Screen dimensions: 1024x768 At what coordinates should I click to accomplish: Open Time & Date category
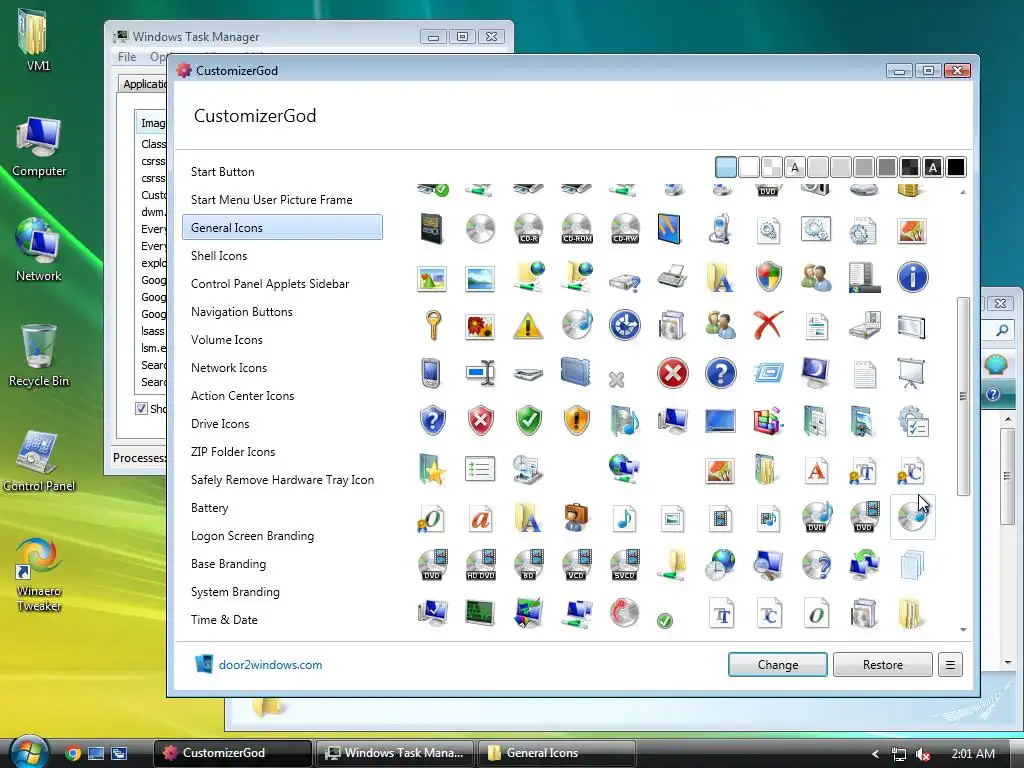point(224,620)
